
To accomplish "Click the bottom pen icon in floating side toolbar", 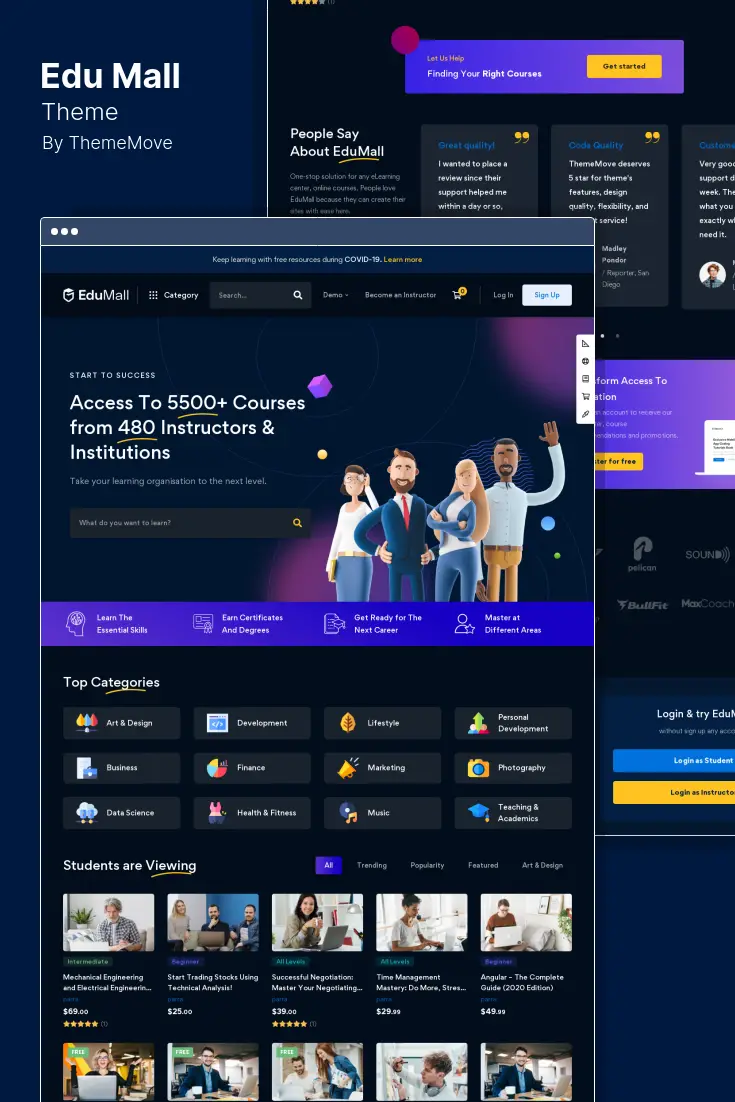I will point(585,414).
